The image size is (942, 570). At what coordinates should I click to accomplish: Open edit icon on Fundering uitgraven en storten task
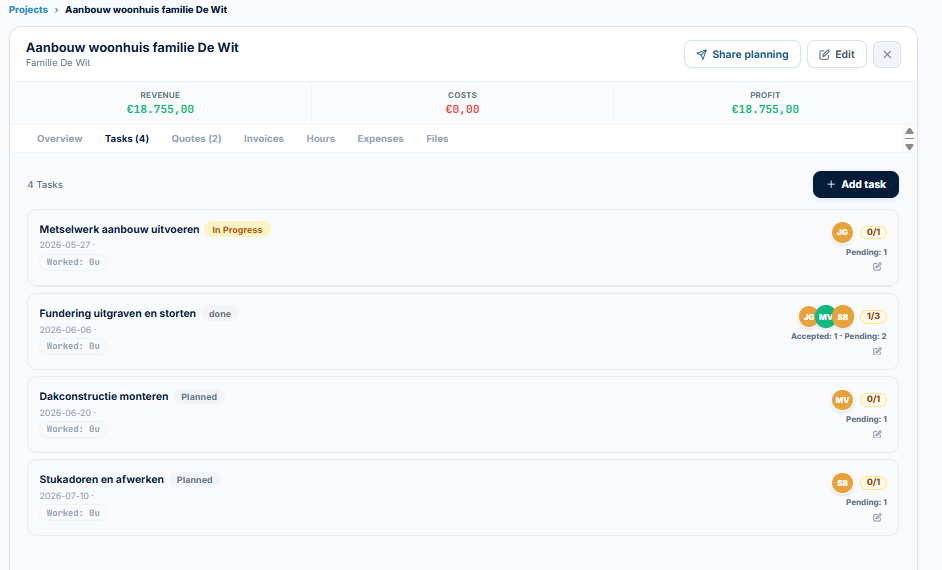click(877, 351)
